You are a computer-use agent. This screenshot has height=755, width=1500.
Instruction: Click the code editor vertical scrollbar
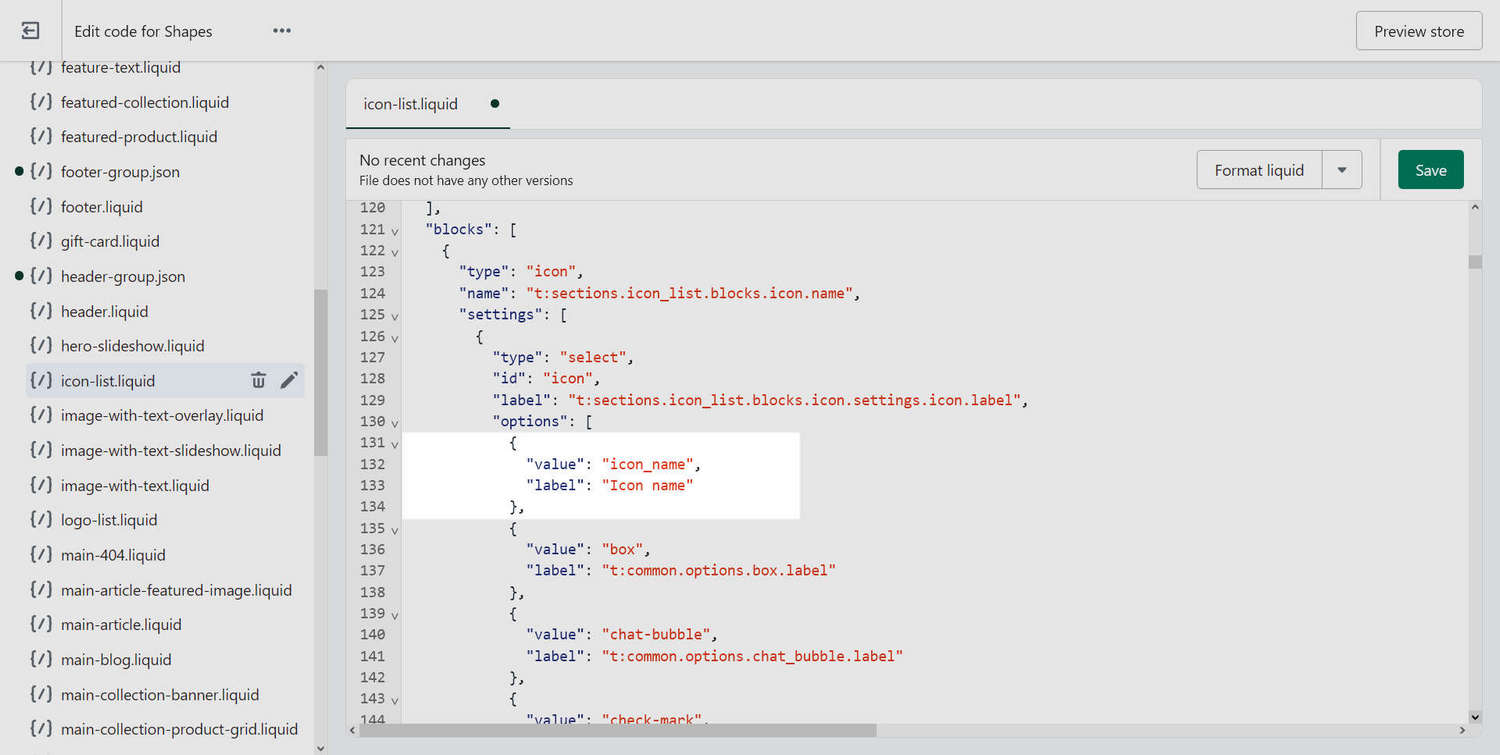point(1475,262)
